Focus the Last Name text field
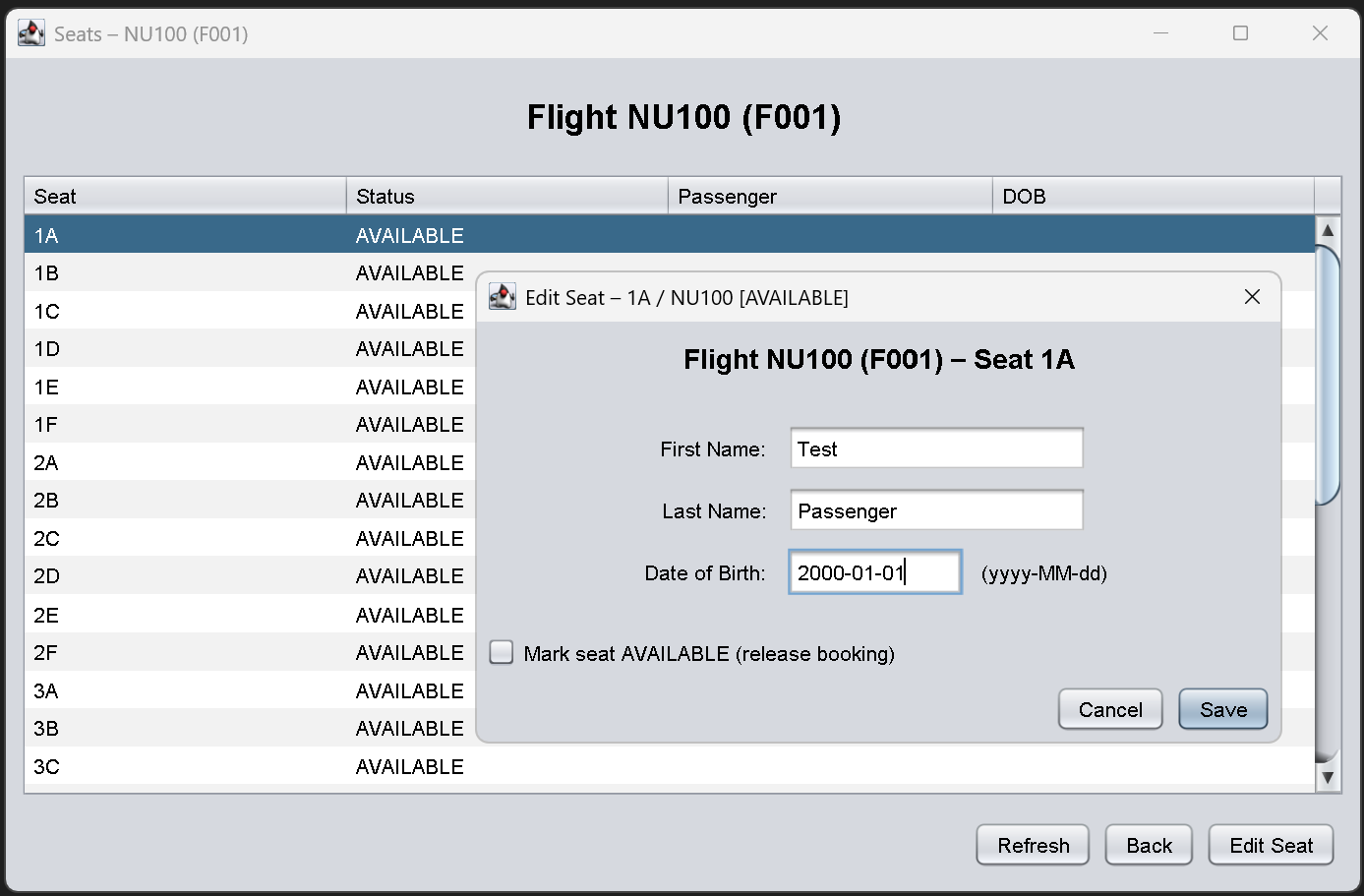 click(935, 511)
